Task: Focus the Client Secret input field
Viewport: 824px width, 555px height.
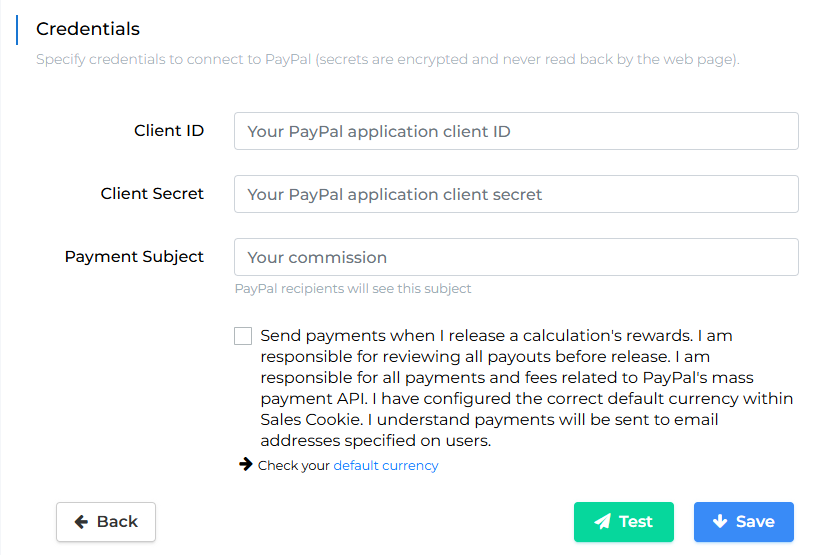Action: (516, 194)
